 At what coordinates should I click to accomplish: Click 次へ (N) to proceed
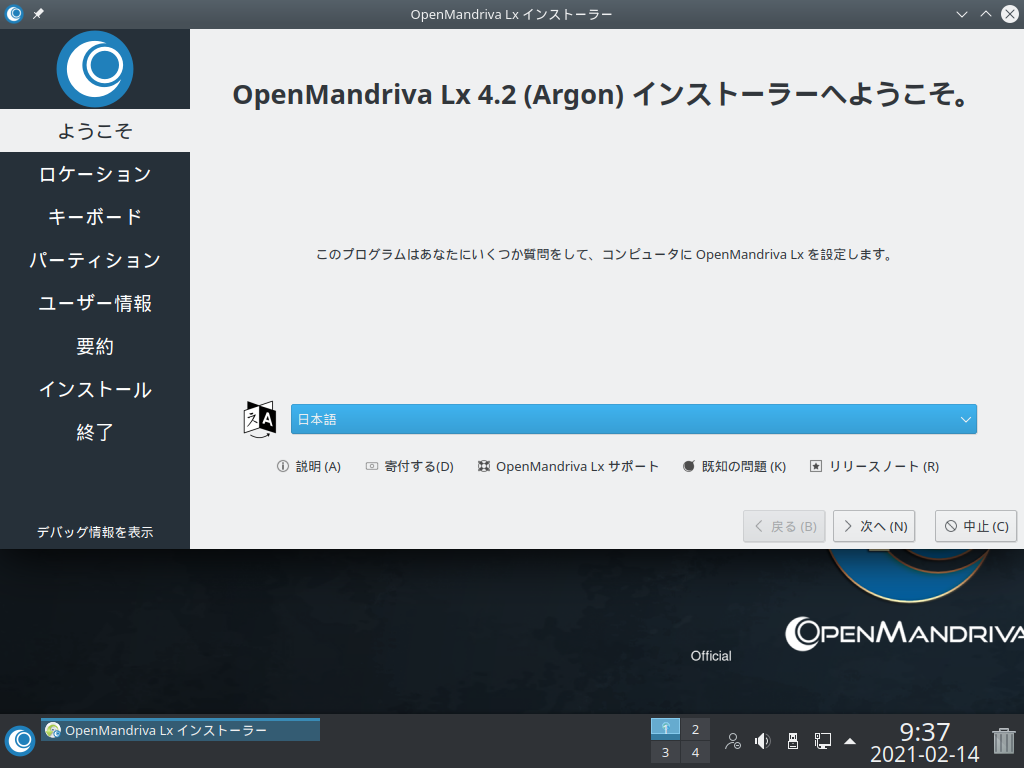coord(874,526)
